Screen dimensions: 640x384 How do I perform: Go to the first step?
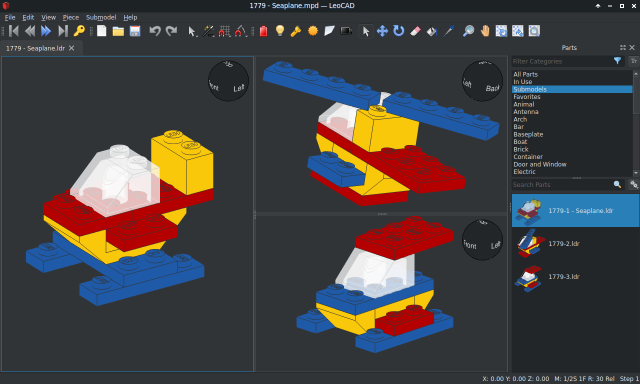coord(13,31)
